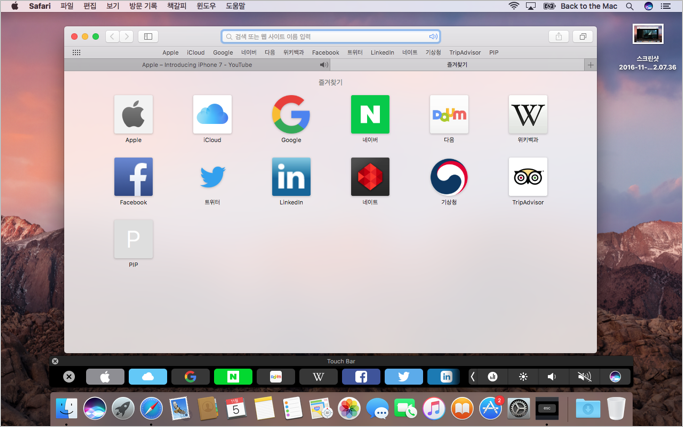
Task: Launch Photos from the Dock
Action: [349, 408]
